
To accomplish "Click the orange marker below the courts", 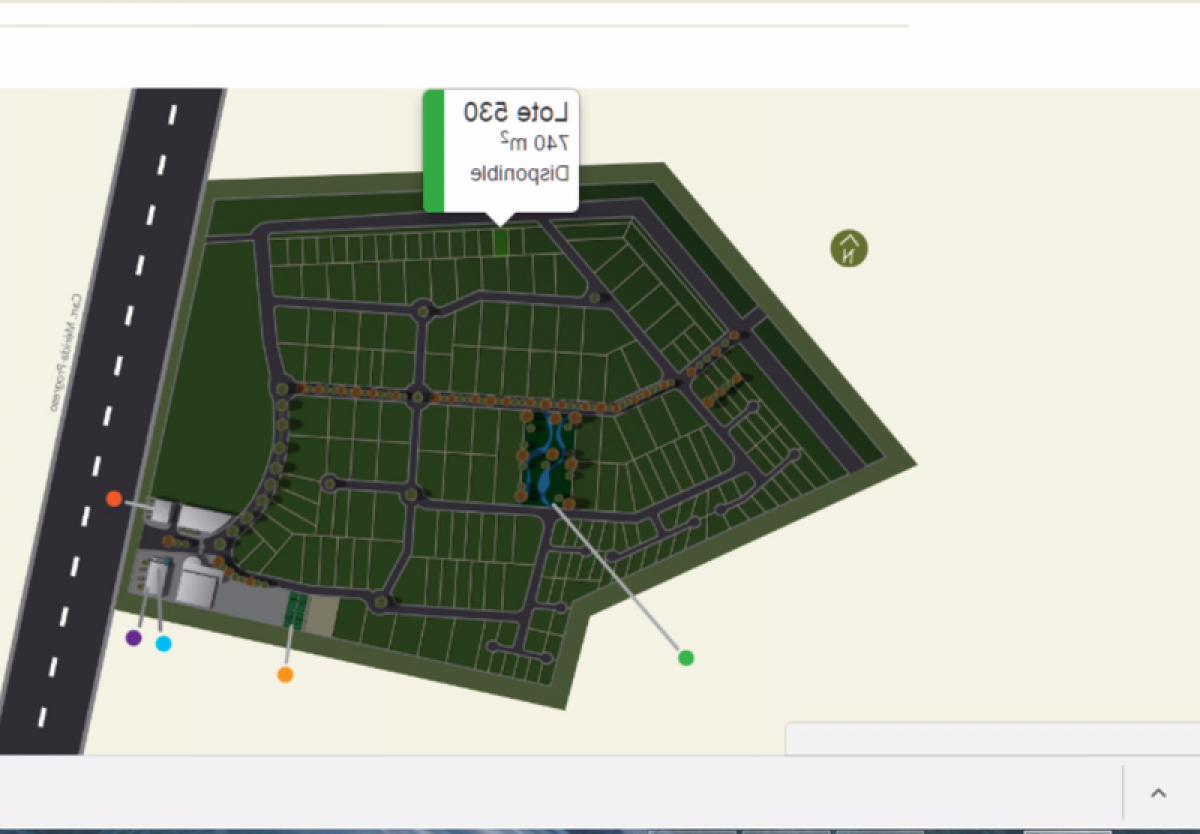I will pos(285,675).
